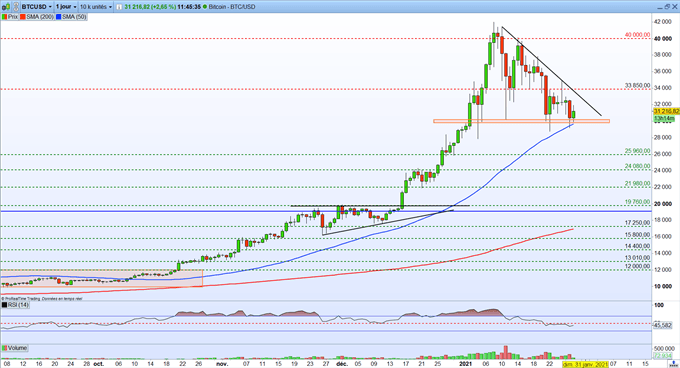Screen dimensions: 680x368
Task: Click the Prix candle color swatch
Action: tap(4, 17)
